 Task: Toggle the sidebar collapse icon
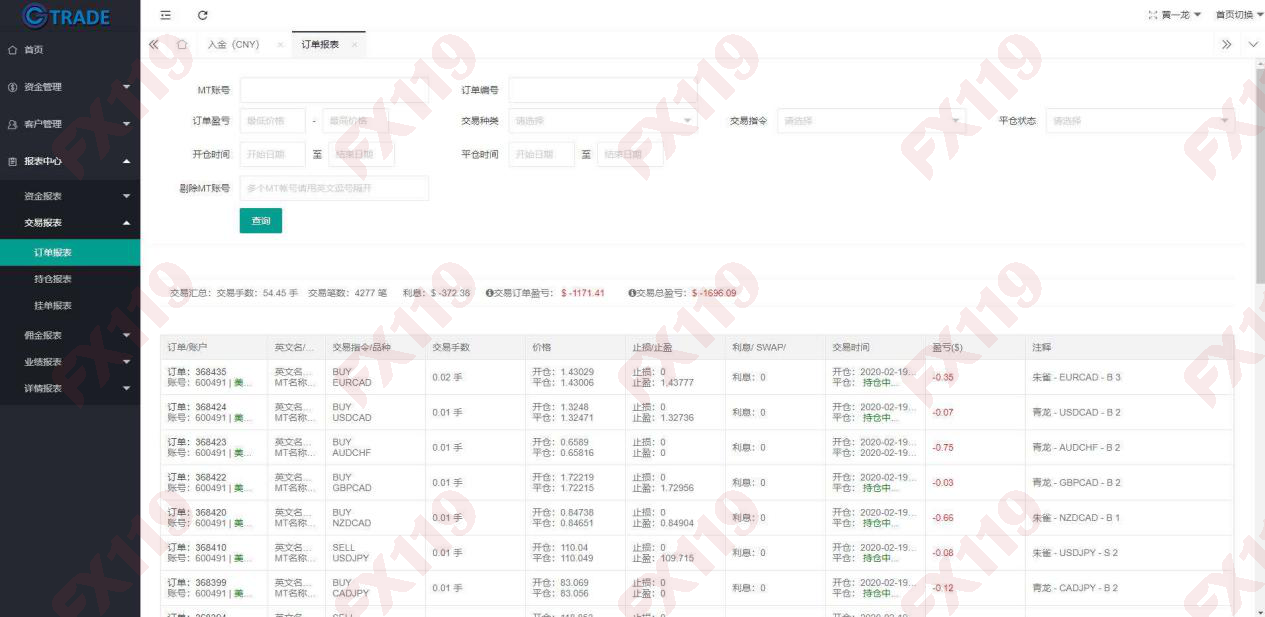[x=165, y=15]
